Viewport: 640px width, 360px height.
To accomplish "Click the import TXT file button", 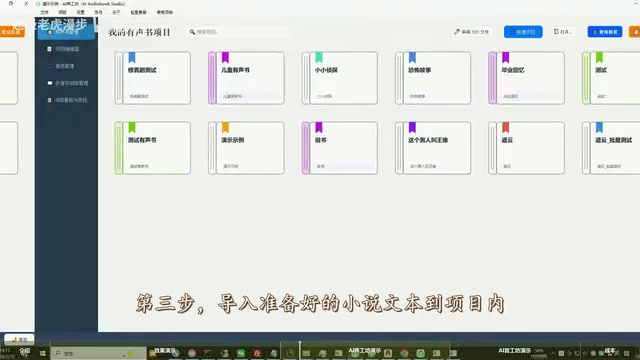I will point(471,32).
